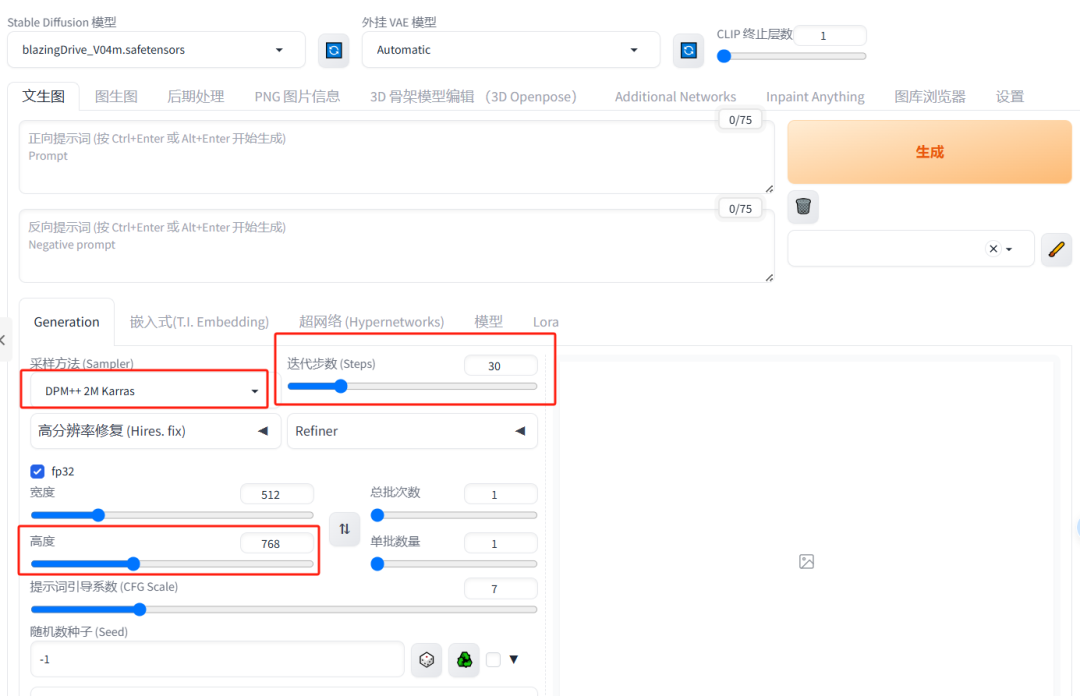Open the external VAE model dropdown
This screenshot has height=696, width=1080.
coord(511,50)
